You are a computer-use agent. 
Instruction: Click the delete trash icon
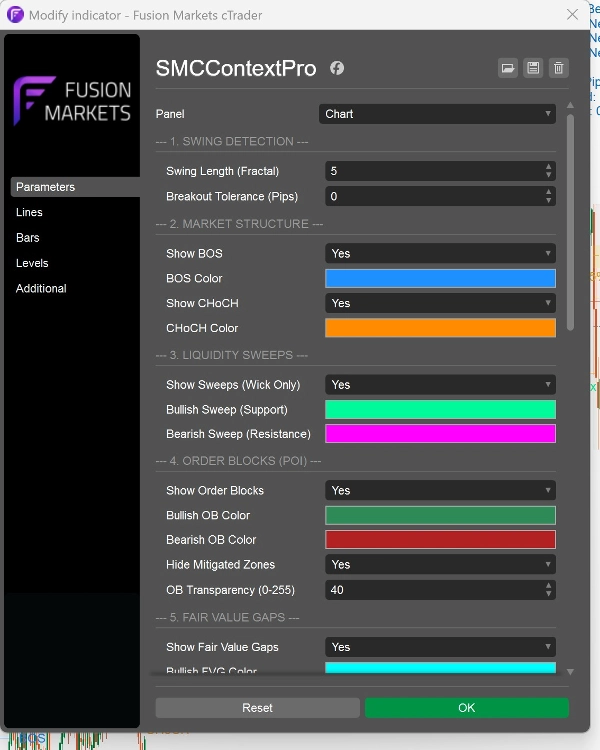tap(558, 68)
